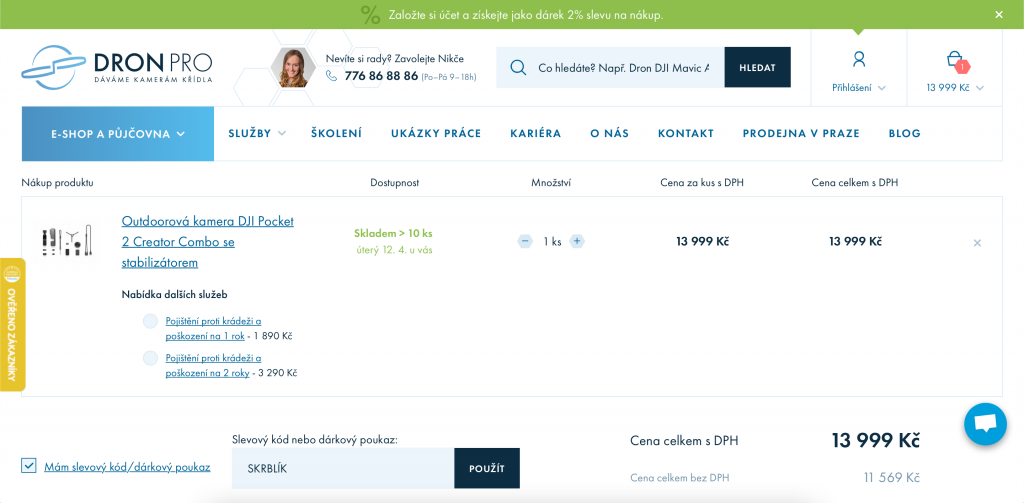This screenshot has height=503, width=1024.
Task: Open KARIÉRA menu item
Action: point(536,133)
